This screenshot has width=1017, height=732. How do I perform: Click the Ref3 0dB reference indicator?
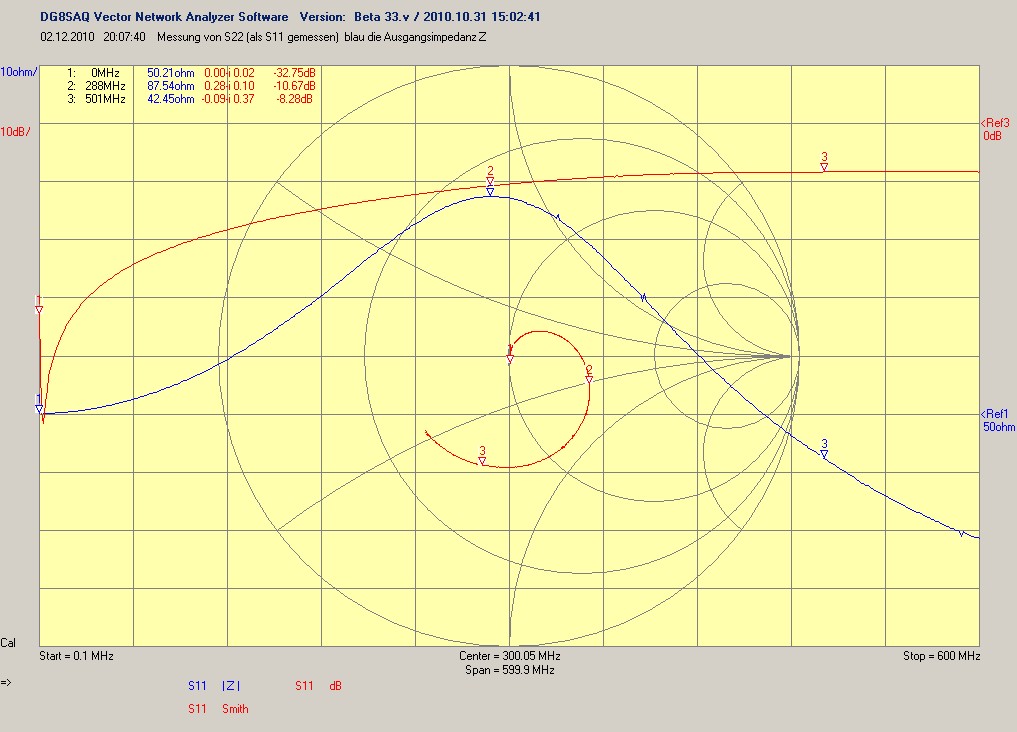point(996,129)
